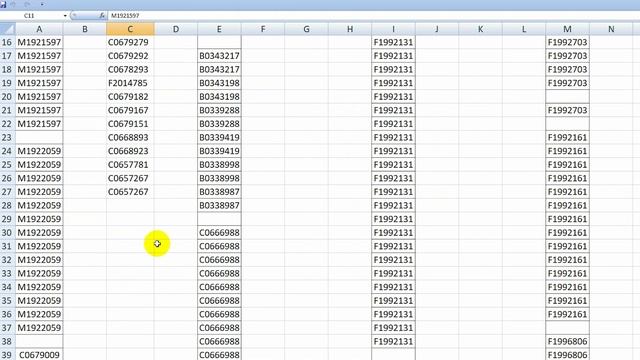Image resolution: width=640 pixels, height=360 pixels.
Task: Click cell F1992703 in row 16
Action: click(x=567, y=42)
